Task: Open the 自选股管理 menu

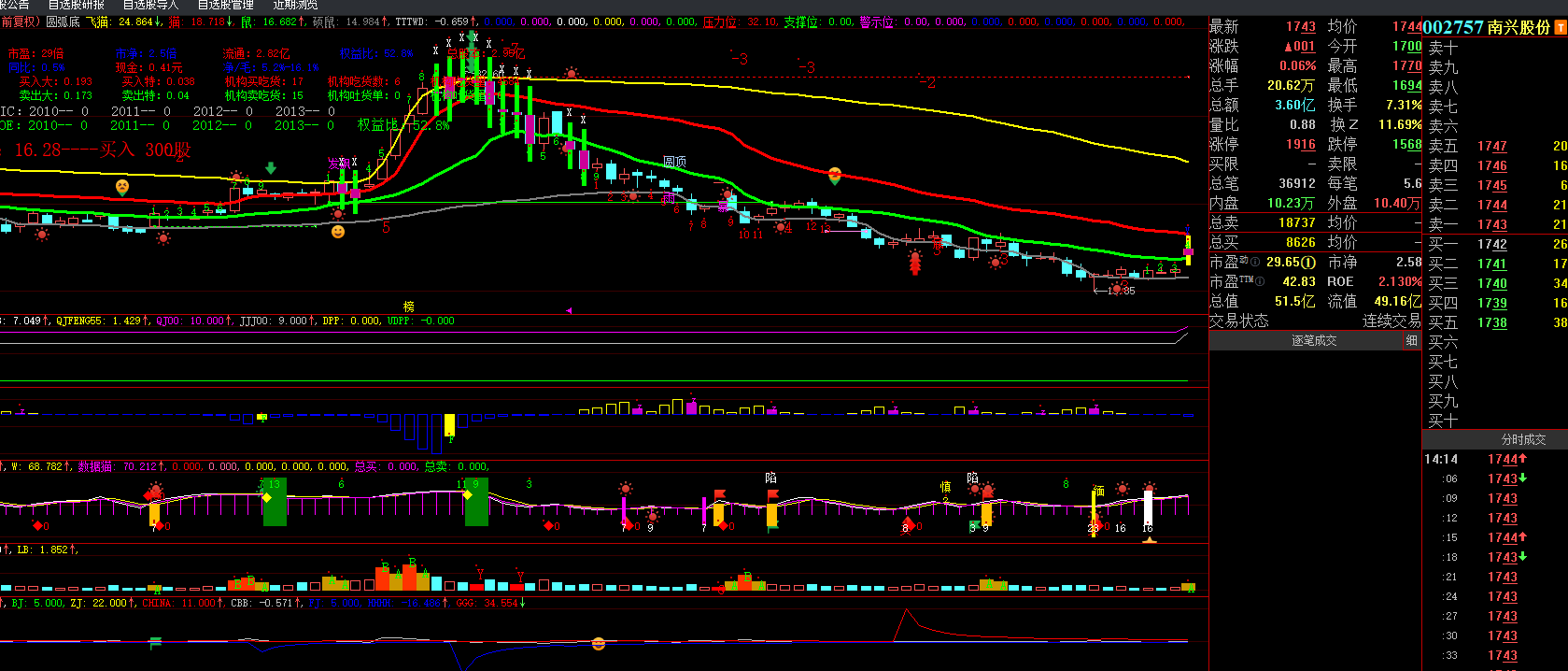Action: point(225,5)
